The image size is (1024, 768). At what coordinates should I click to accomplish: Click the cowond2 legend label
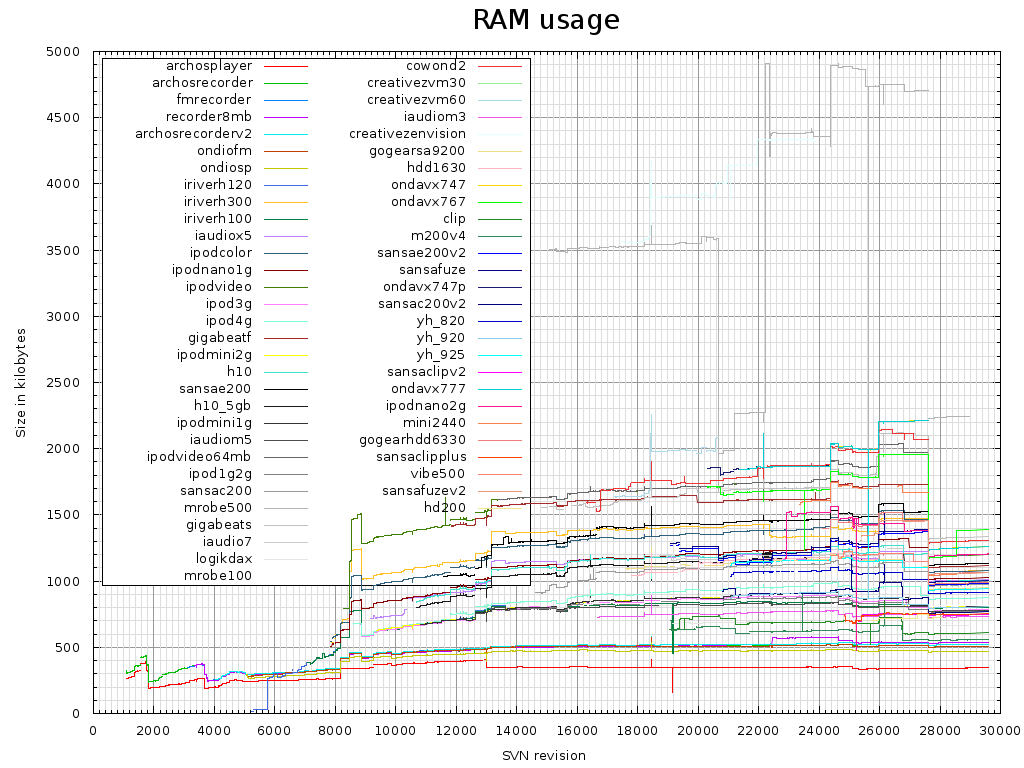(436, 65)
